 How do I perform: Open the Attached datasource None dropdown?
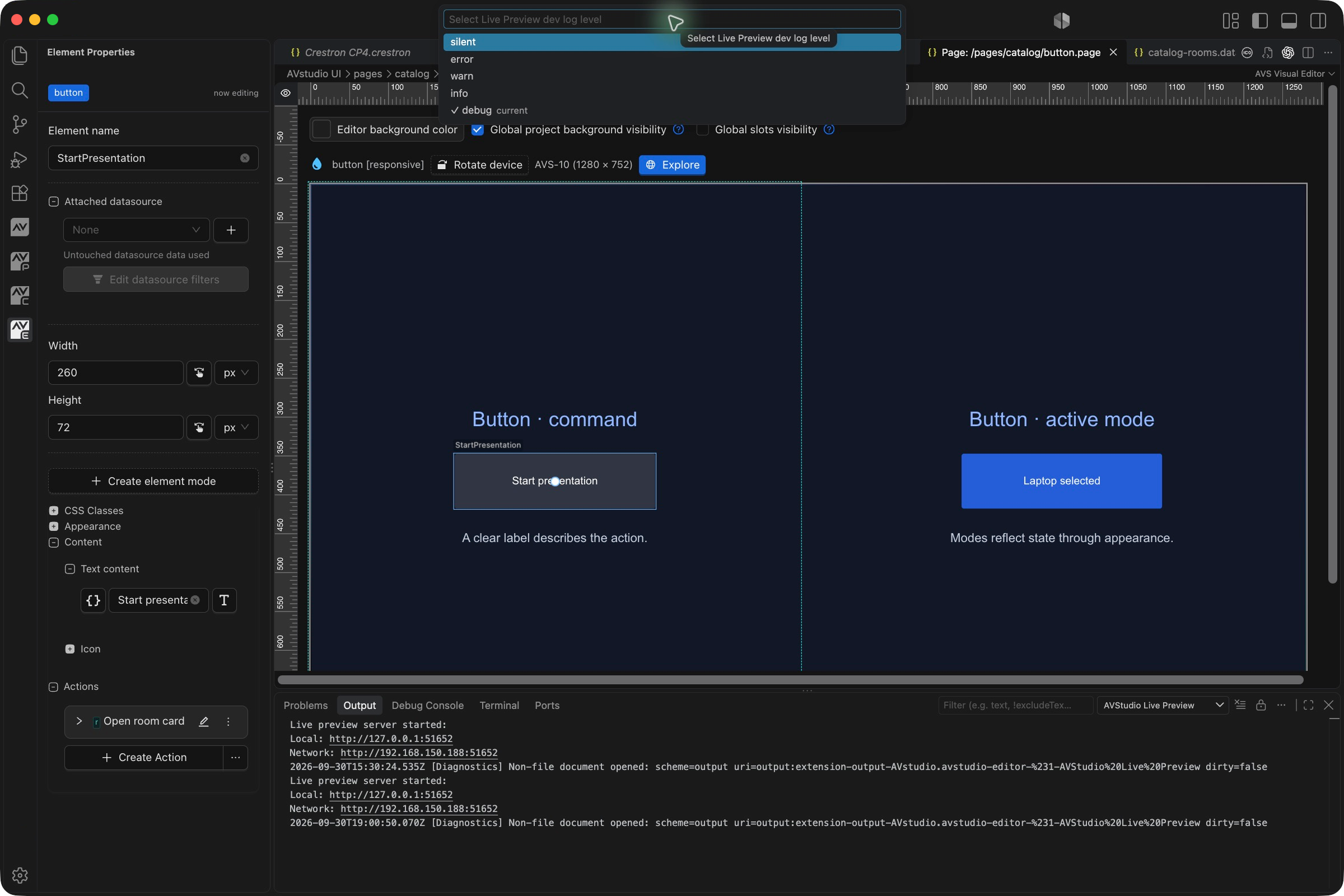point(137,230)
